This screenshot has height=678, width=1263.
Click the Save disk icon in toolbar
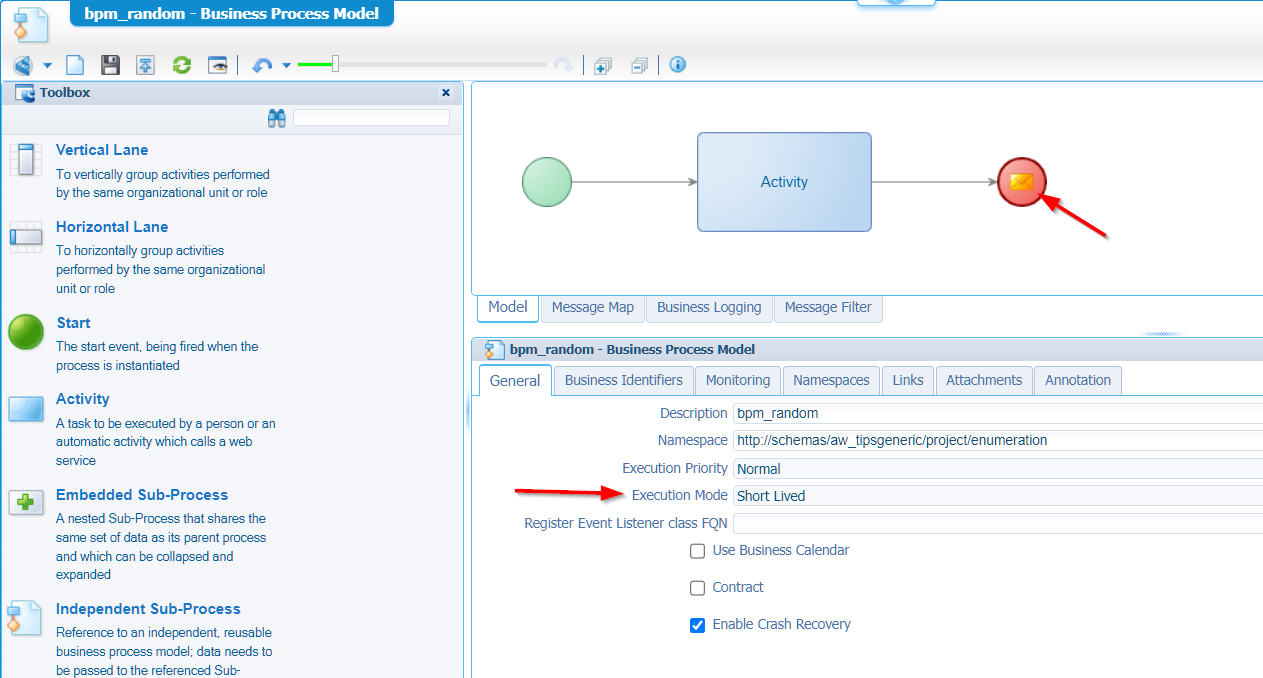(x=110, y=65)
